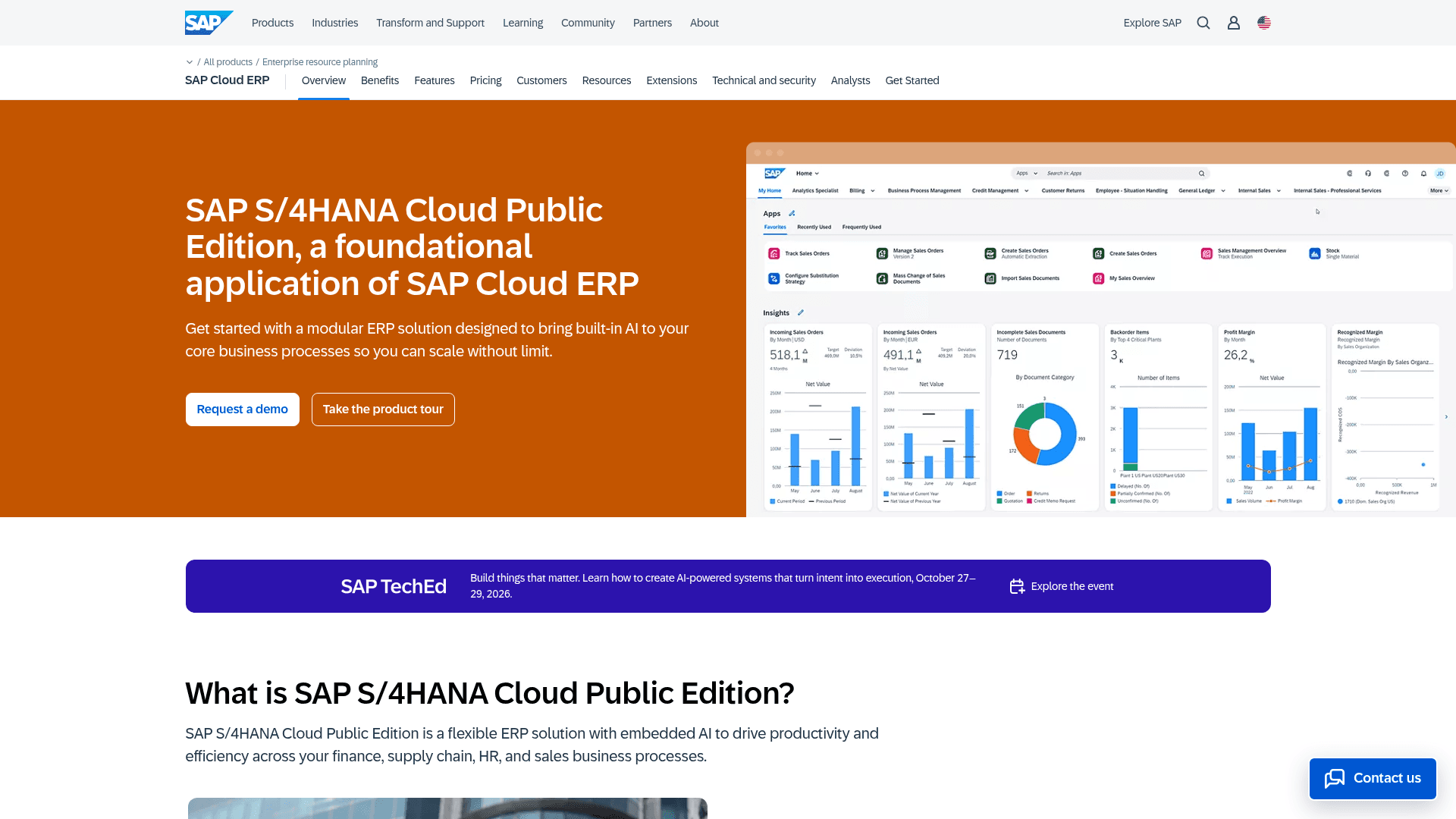Open the Partners menu
The width and height of the screenshot is (1456, 819).
[x=652, y=23]
